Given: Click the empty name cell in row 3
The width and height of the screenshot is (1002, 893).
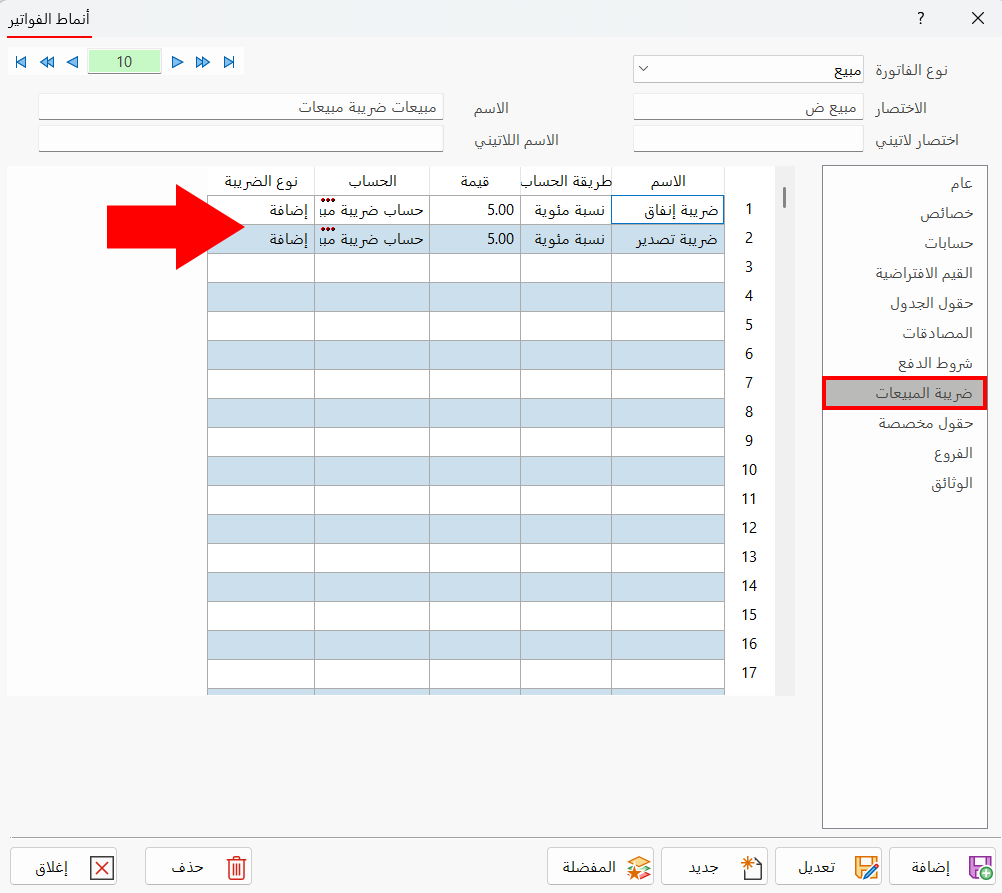Looking at the screenshot, I should 668,268.
